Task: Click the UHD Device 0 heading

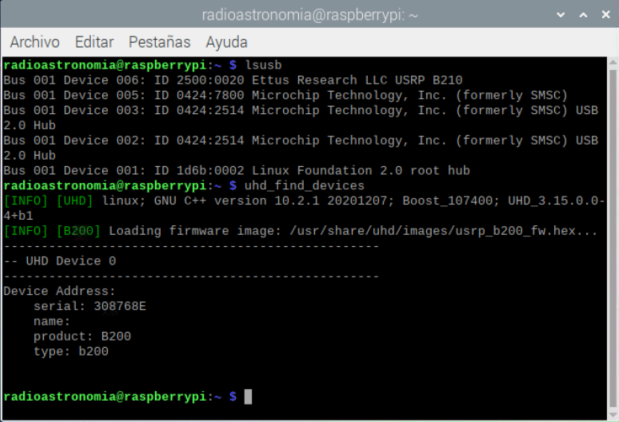Action: click(60, 261)
